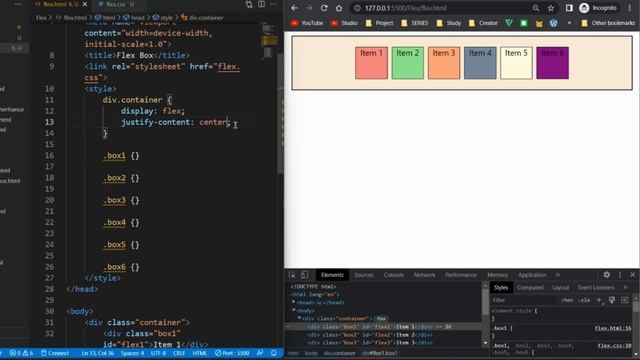Reload the flex.html page

[324, 8]
